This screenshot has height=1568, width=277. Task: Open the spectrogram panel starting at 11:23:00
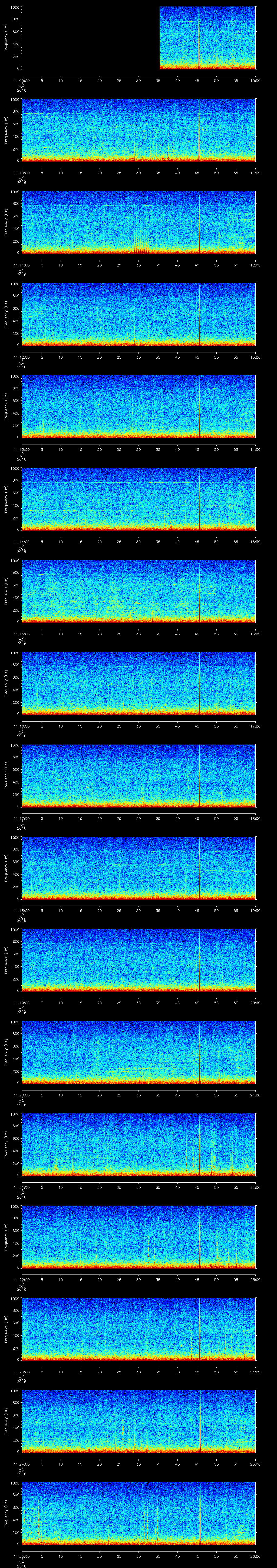click(138, 1329)
